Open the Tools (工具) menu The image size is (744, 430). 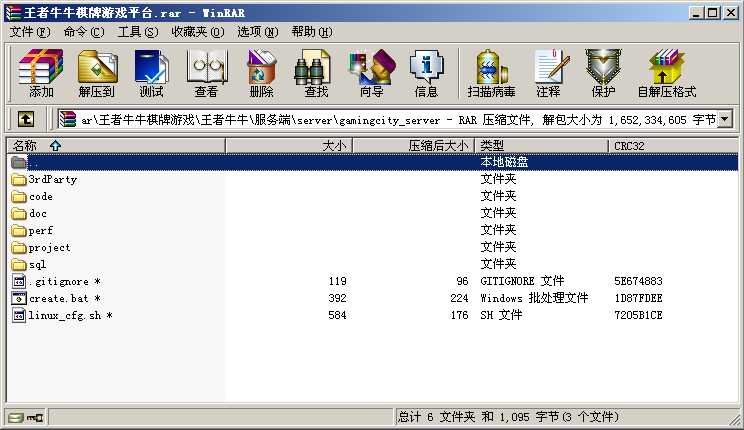pos(138,32)
